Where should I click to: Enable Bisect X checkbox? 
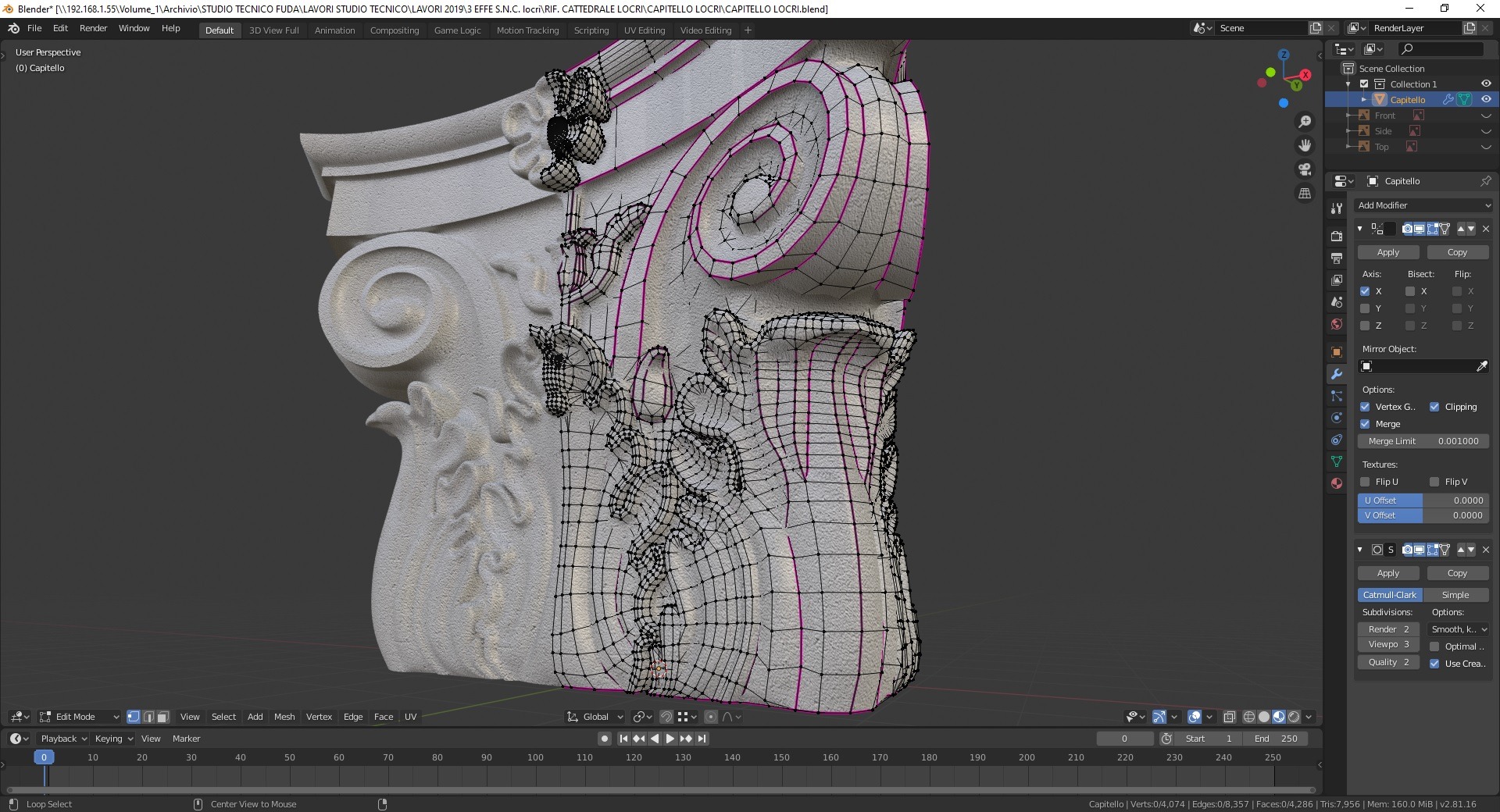coord(1410,291)
